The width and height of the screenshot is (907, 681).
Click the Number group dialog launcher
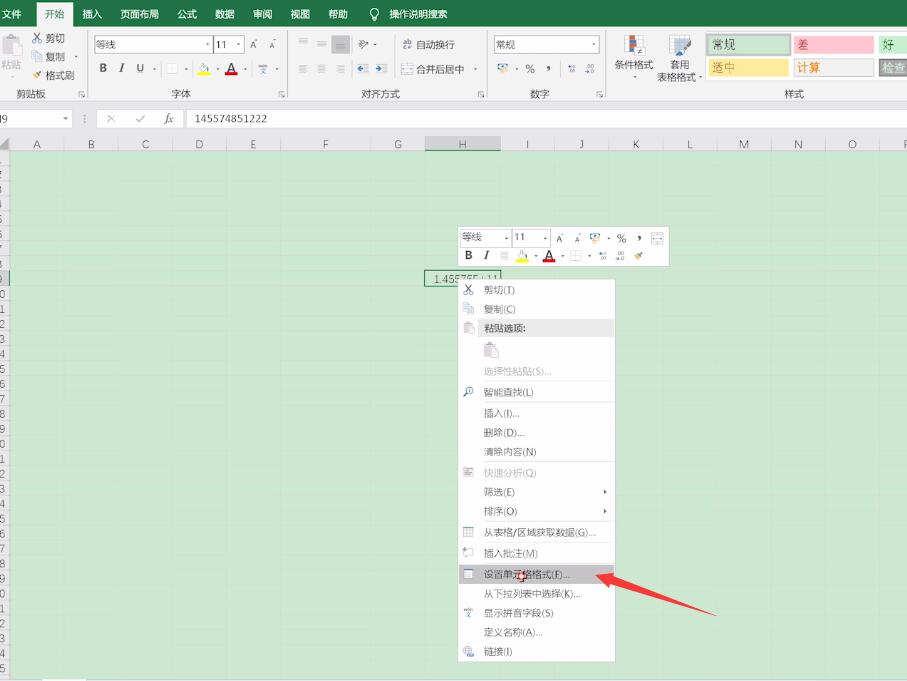click(599, 94)
